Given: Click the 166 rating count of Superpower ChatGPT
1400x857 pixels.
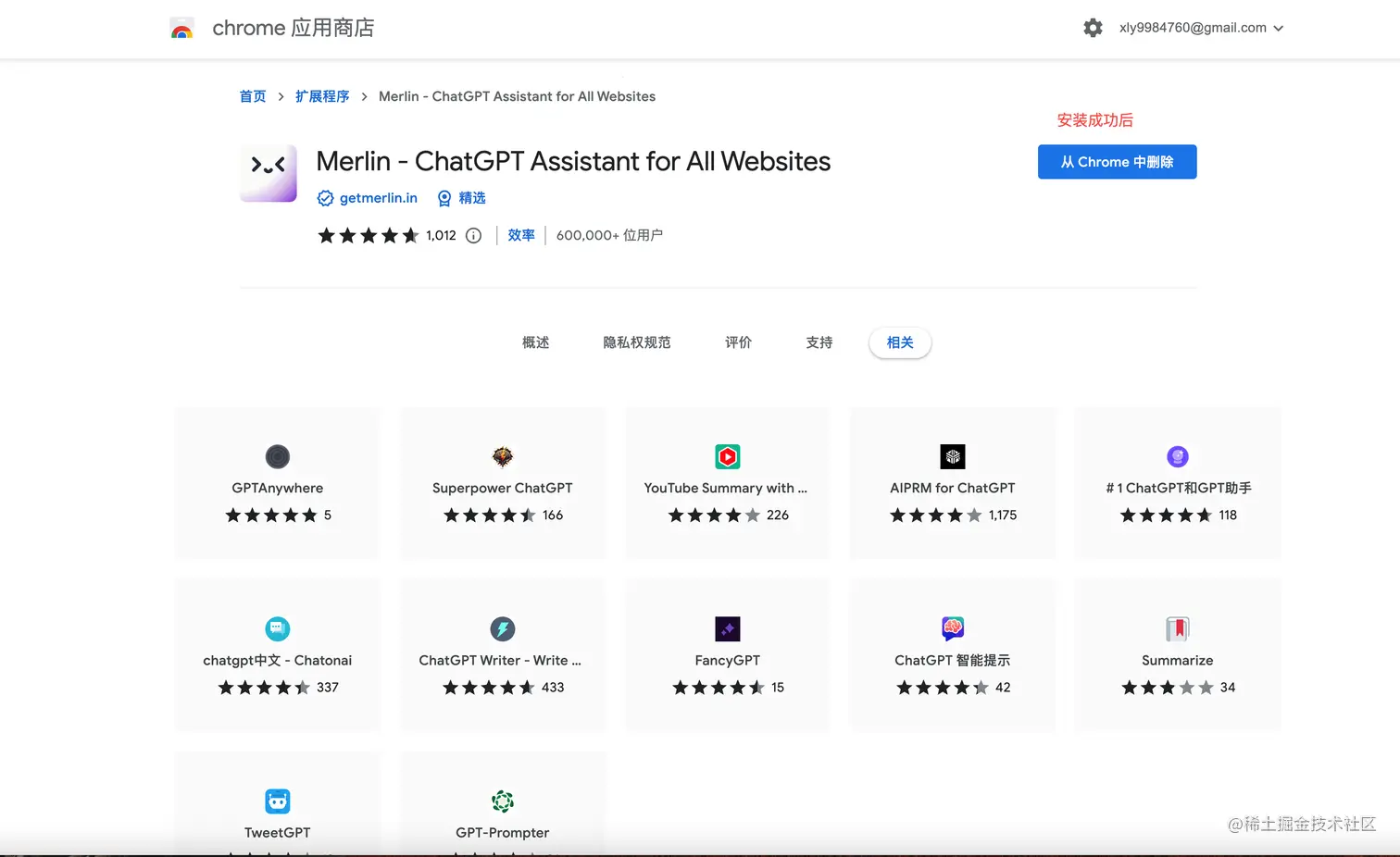Looking at the screenshot, I should point(553,515).
